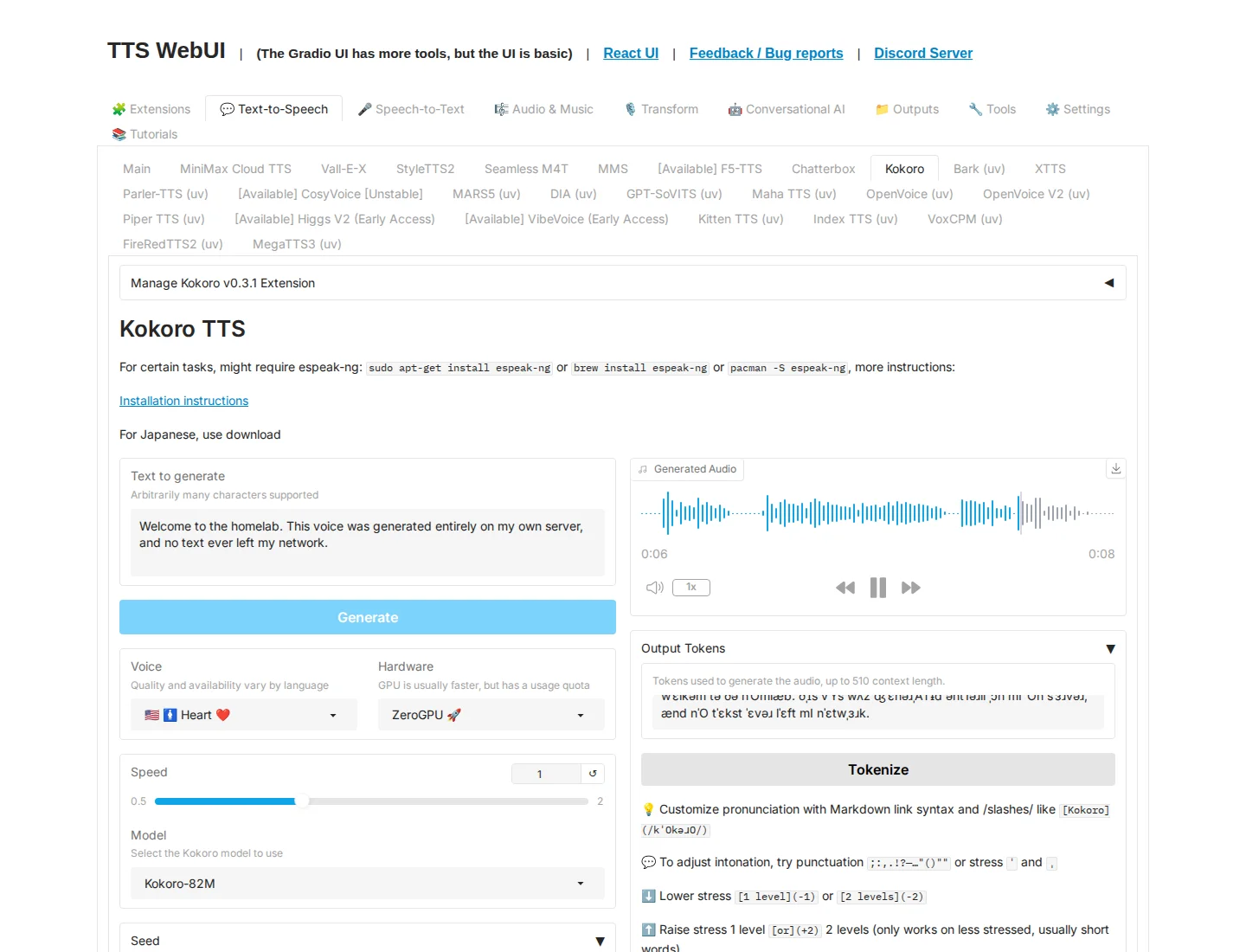Open the Tutorials tab
The image size is (1246, 952).
145,134
